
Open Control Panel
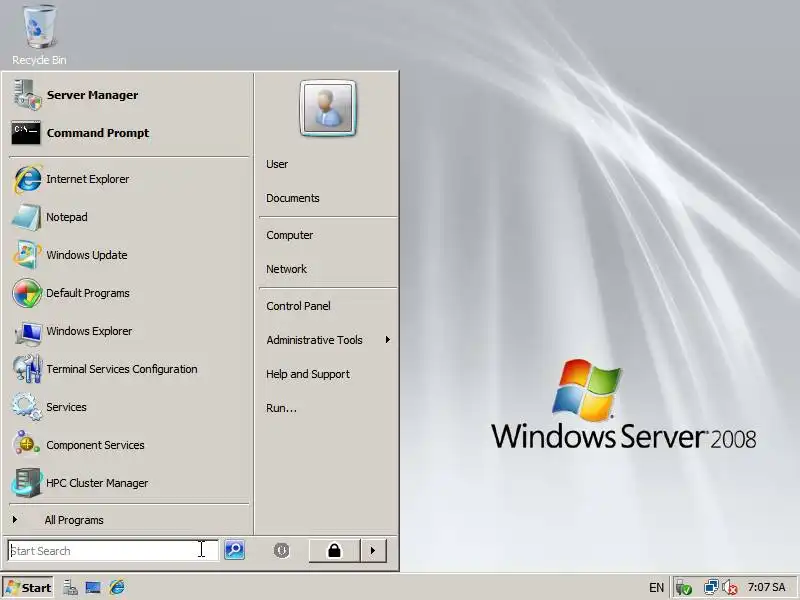[x=298, y=306]
